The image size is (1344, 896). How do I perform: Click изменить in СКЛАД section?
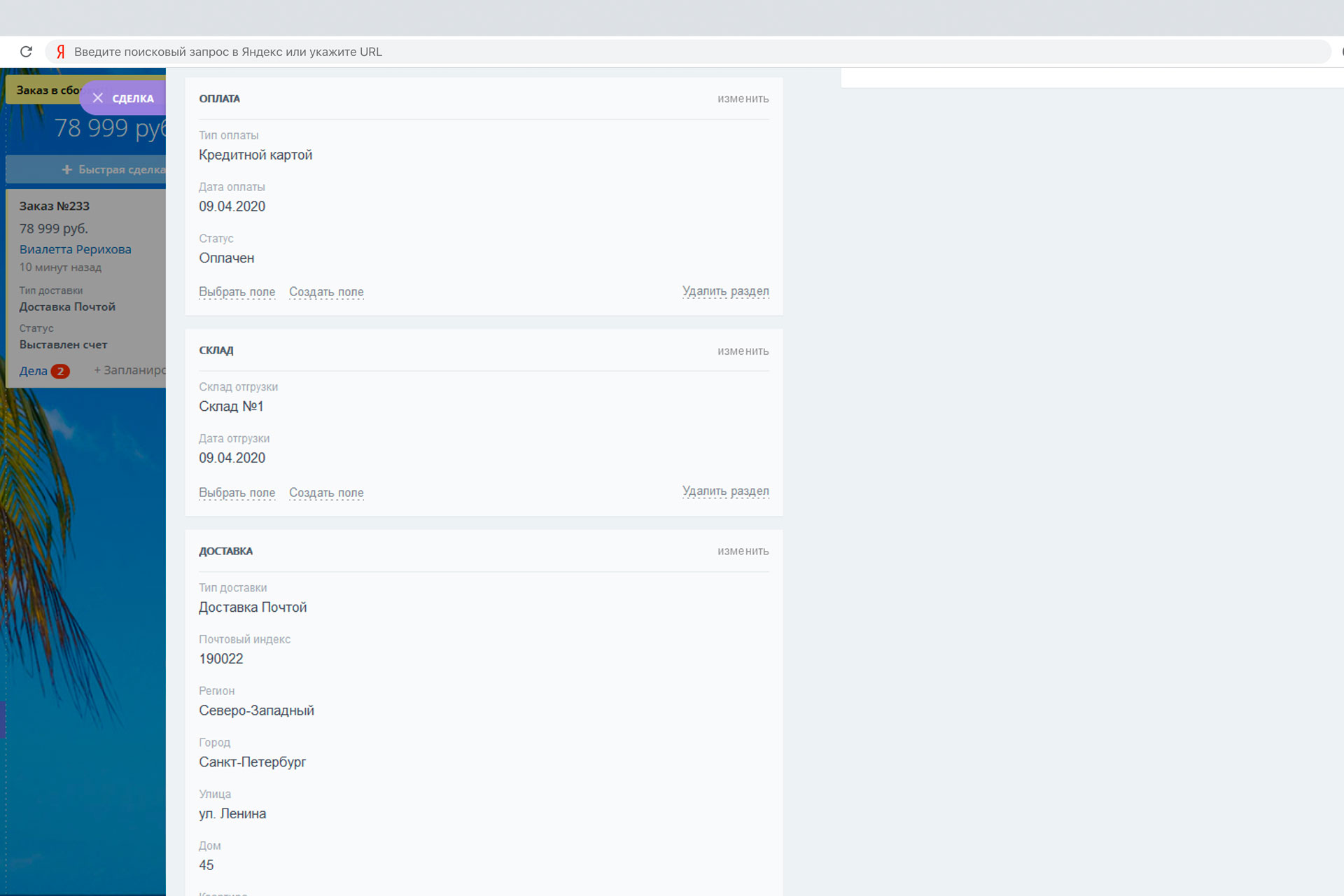[743, 351]
